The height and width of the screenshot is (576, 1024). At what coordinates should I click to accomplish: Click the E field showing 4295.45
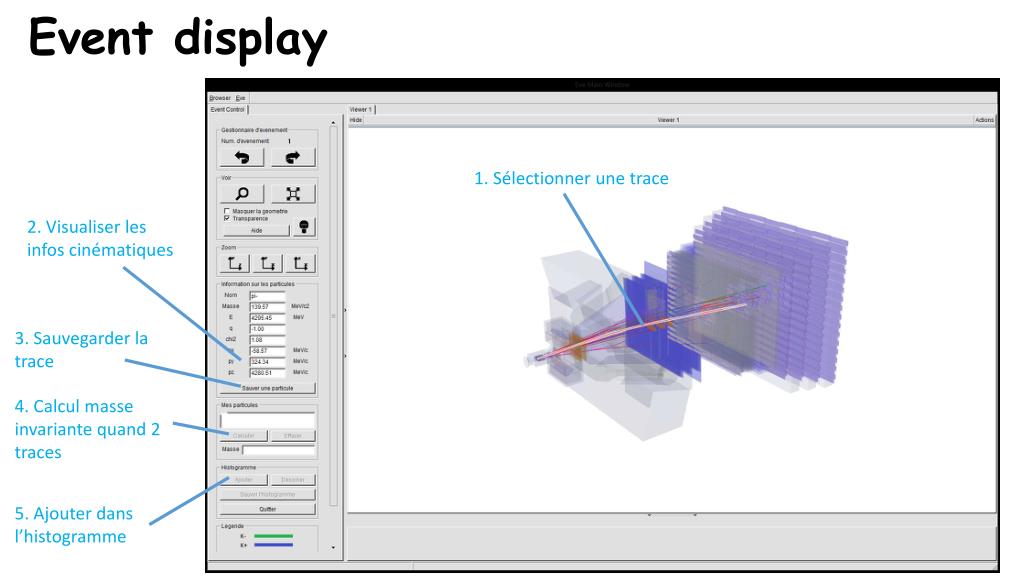[x=267, y=318]
